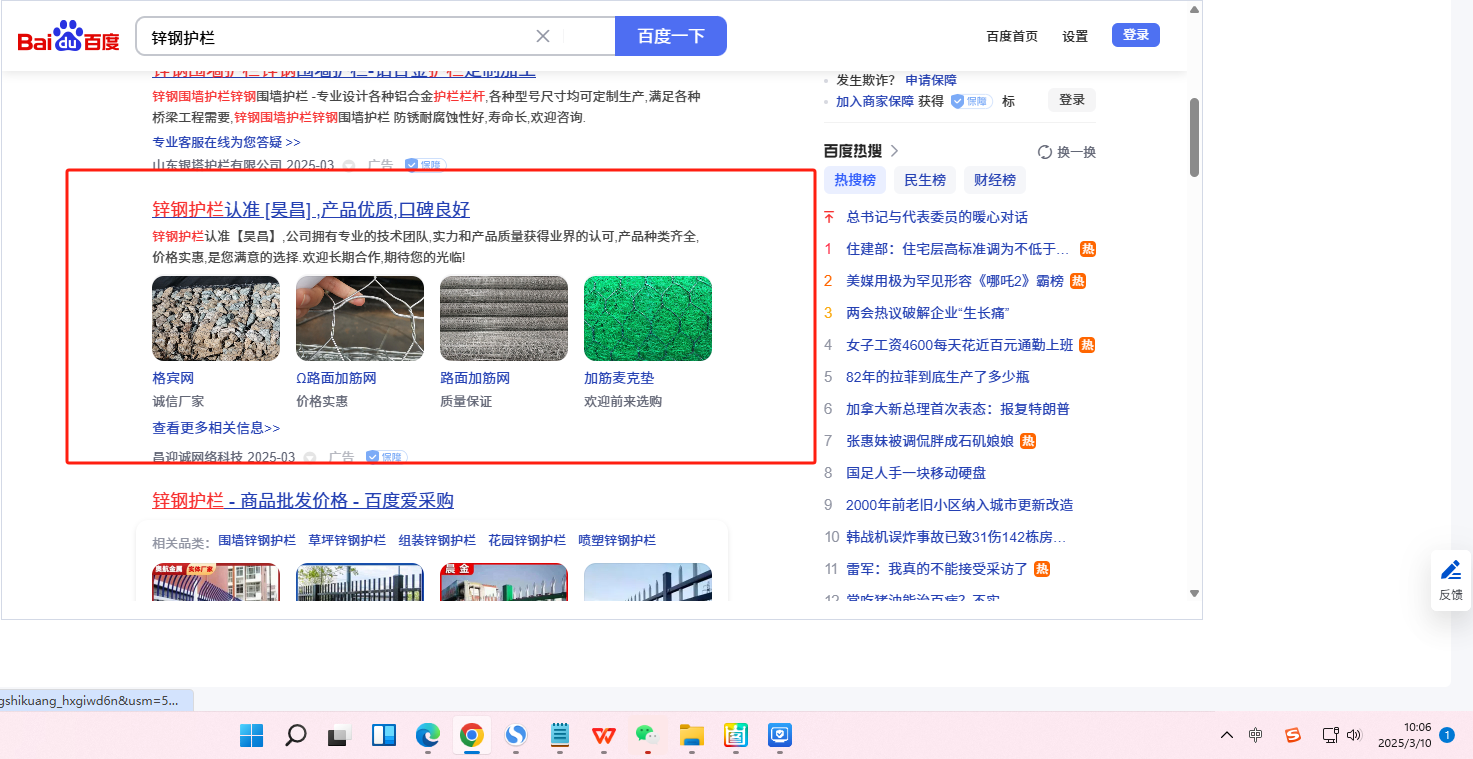Click the 中 input method indicator
Viewport: 1473px width, 759px height.
point(1256,735)
